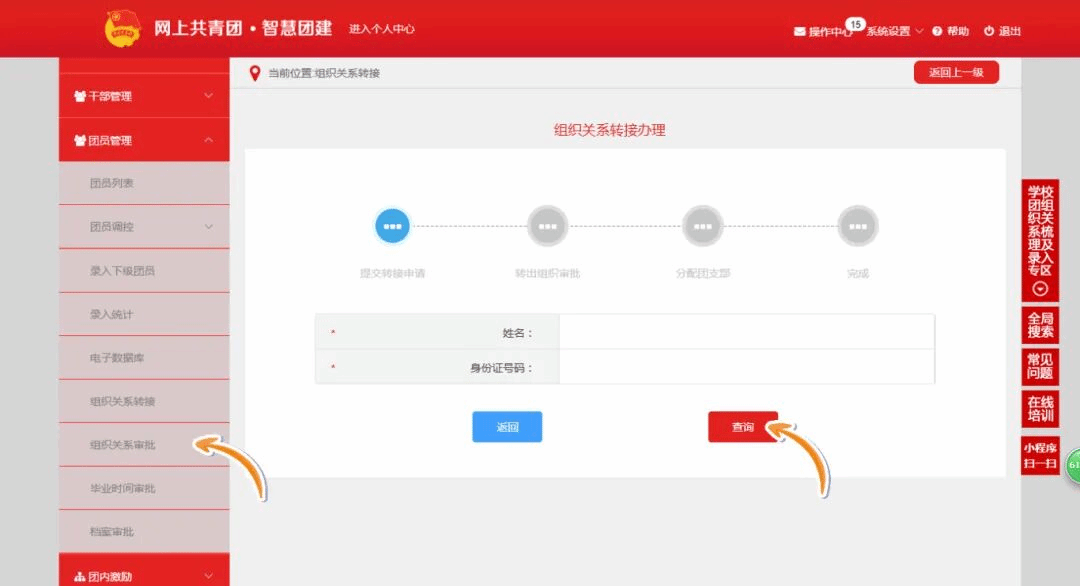
Task: Click the 完成 step circle
Action: [x=857, y=226]
